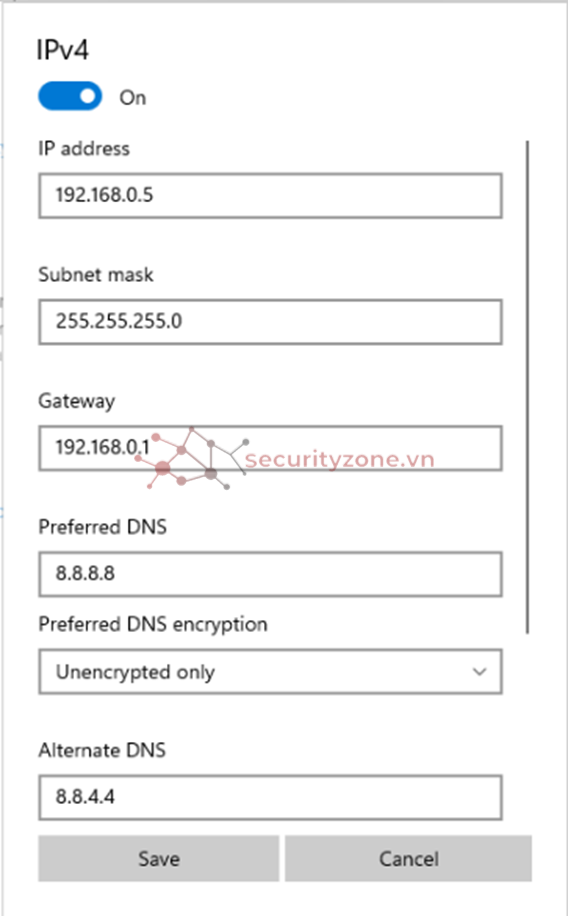Select the Gateway input containing 192.168.0.1
Viewport: 568px width, 916px height.
point(271,448)
